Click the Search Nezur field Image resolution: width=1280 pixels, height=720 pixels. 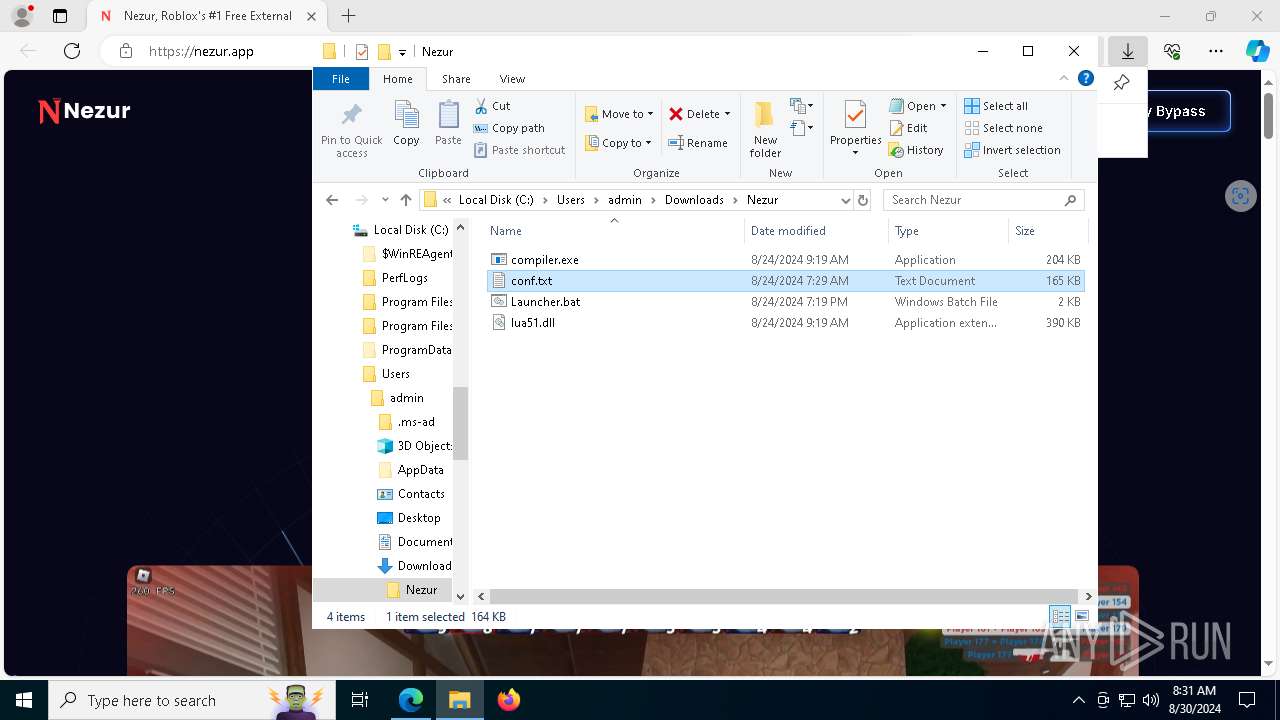tap(983, 200)
